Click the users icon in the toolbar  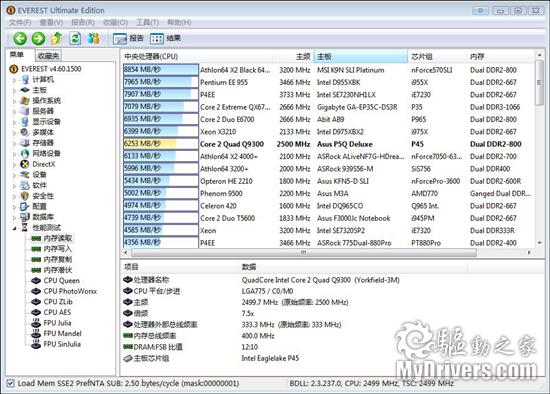point(94,38)
